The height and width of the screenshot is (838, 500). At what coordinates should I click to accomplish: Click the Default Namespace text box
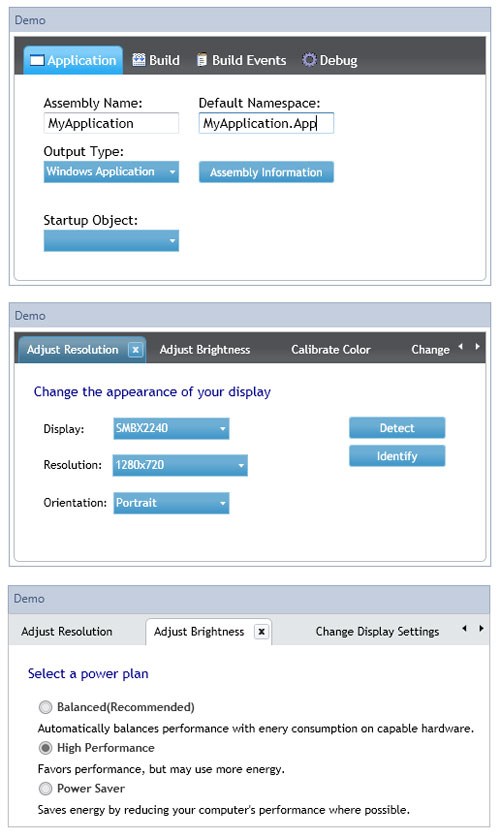click(266, 123)
